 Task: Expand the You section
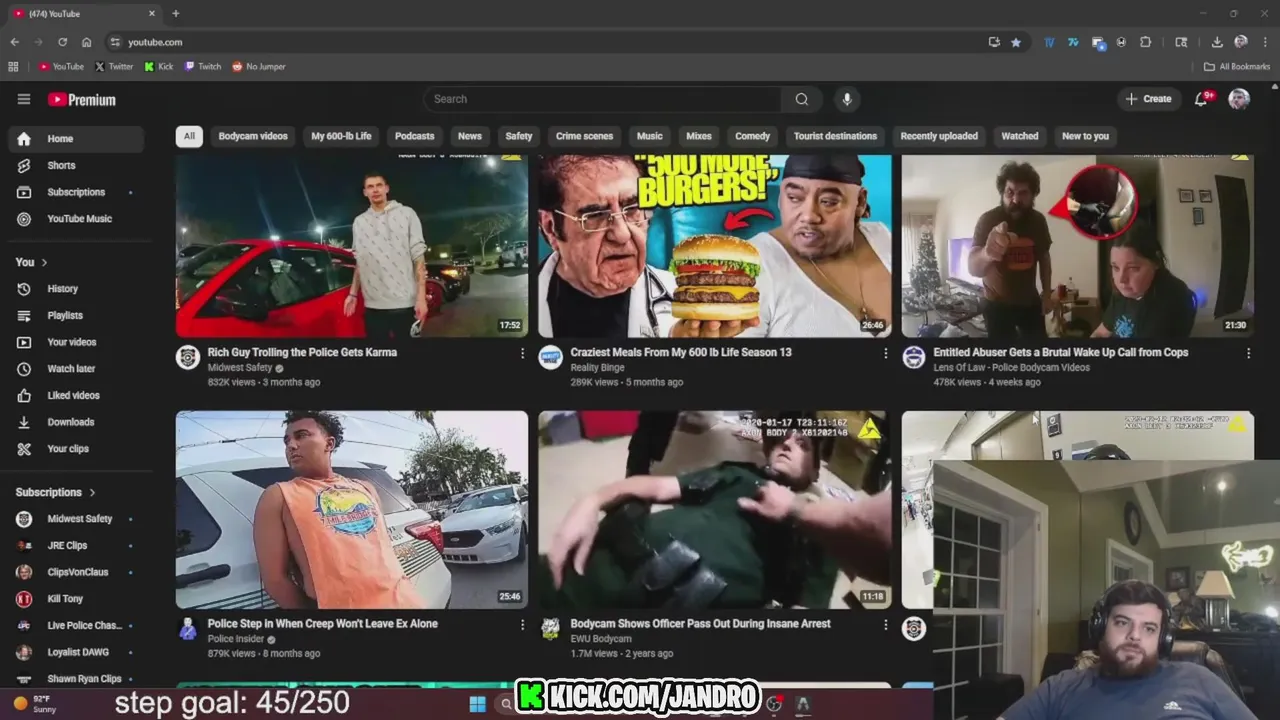click(31, 262)
